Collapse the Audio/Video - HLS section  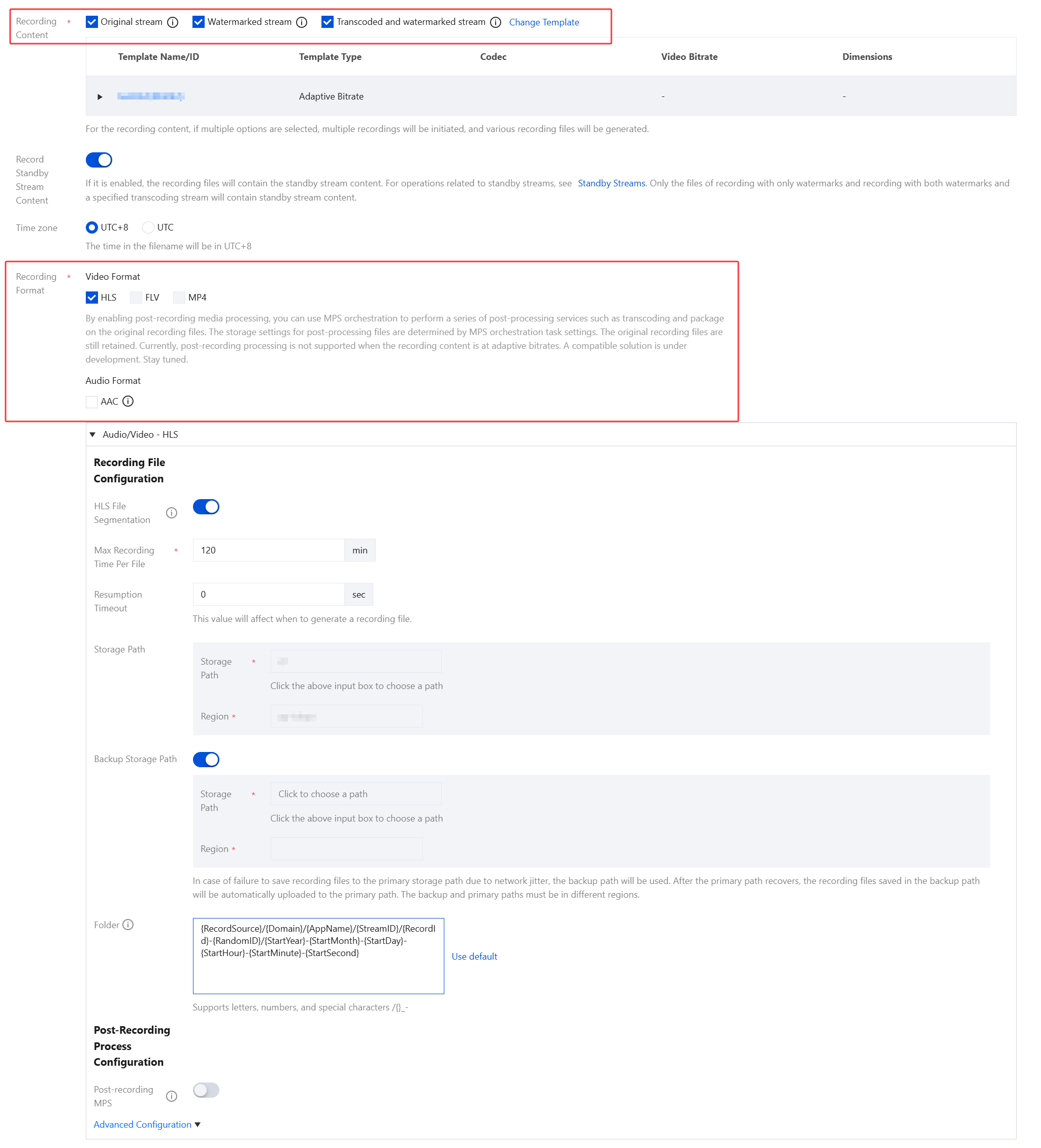(x=92, y=435)
